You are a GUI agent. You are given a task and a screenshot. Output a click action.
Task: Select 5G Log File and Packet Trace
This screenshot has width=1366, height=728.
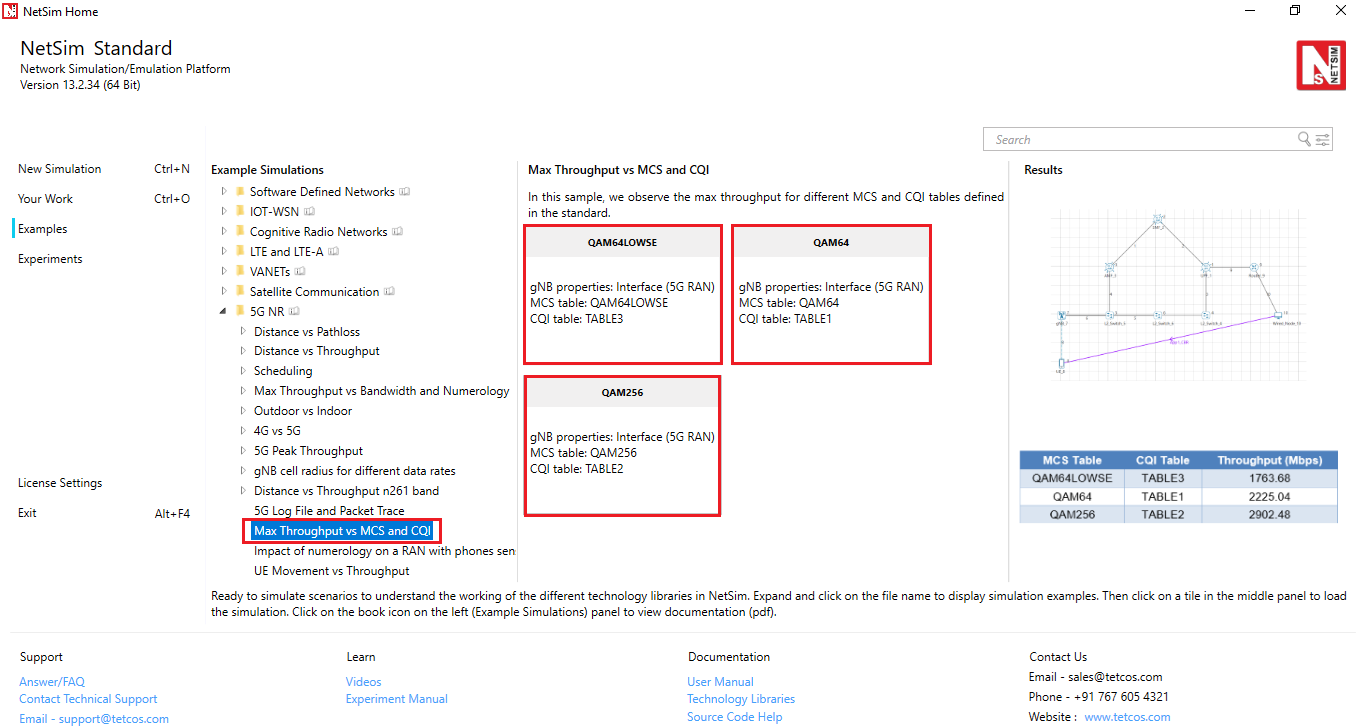pyautogui.click(x=329, y=511)
